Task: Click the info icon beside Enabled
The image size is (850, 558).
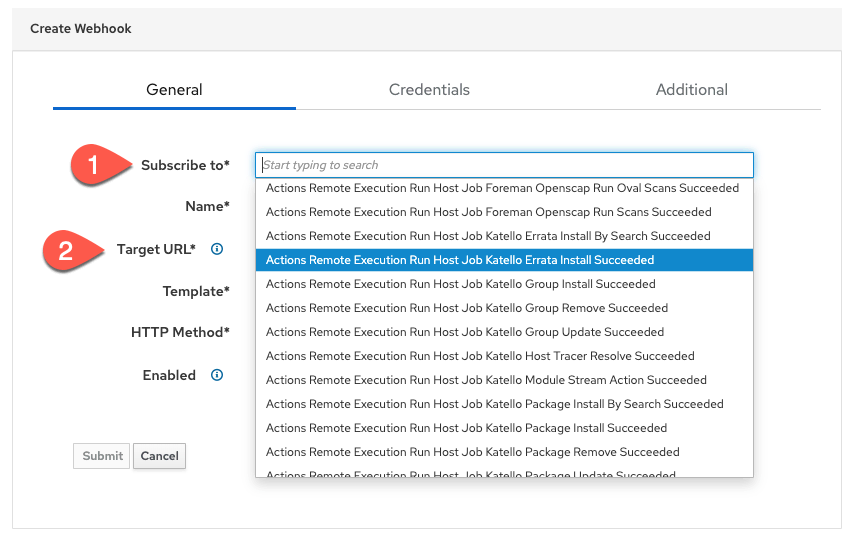Action: click(x=217, y=375)
